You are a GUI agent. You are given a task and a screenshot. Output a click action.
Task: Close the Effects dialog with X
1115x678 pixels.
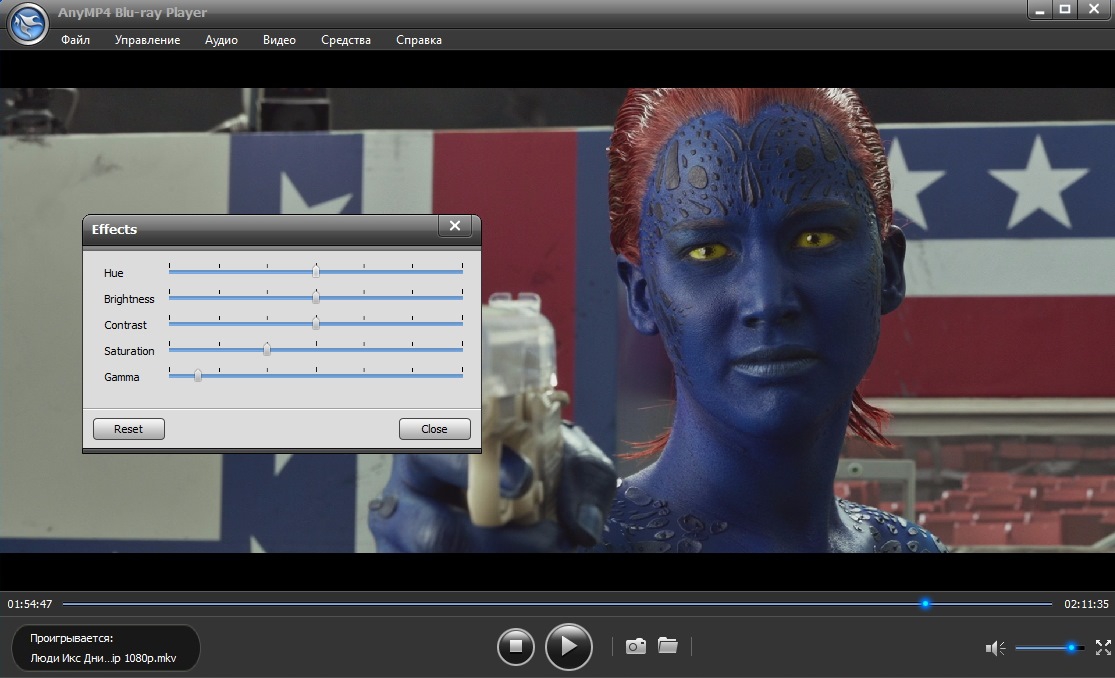tap(454, 226)
